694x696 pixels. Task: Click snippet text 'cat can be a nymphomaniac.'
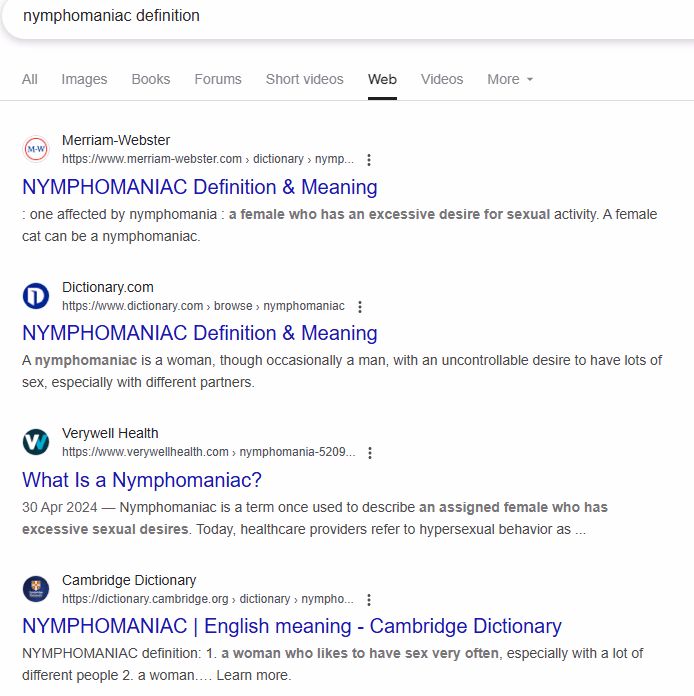click(111, 236)
